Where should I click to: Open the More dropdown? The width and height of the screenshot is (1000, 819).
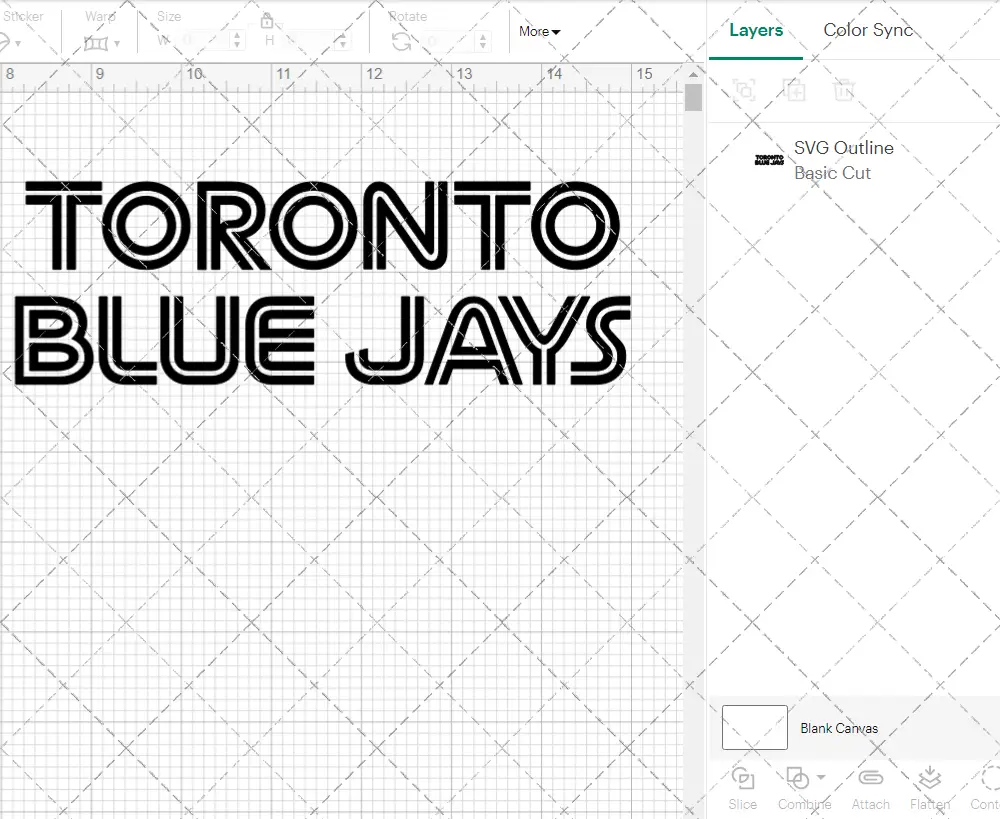(539, 31)
